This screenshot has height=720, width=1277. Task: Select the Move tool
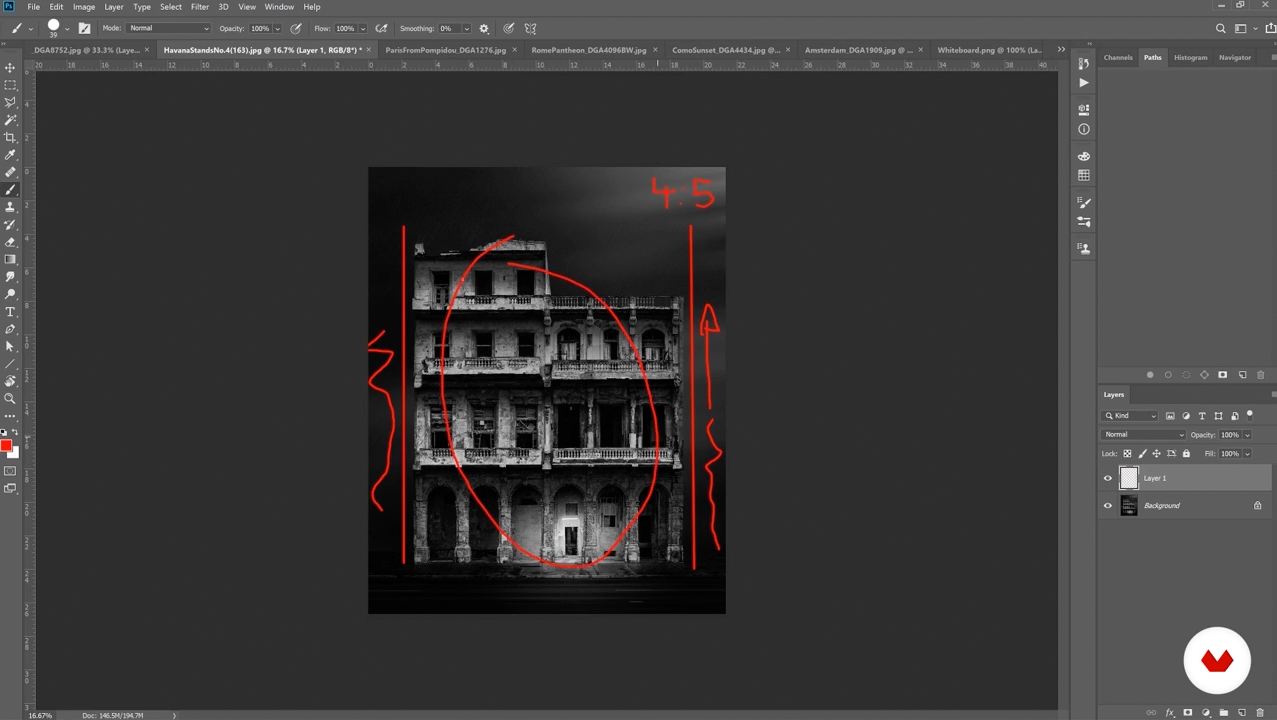10,67
